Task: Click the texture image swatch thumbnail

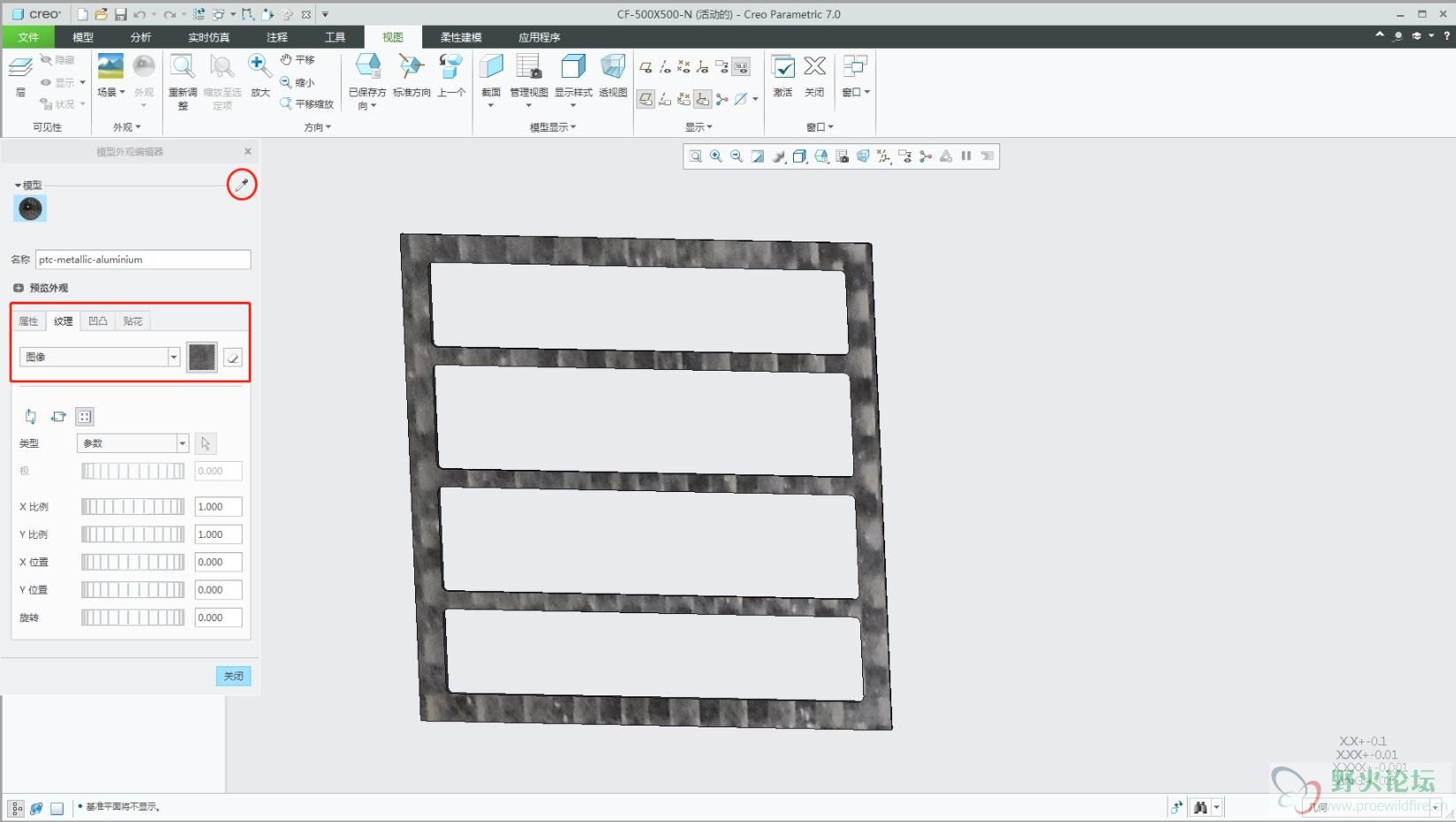Action: coord(202,357)
